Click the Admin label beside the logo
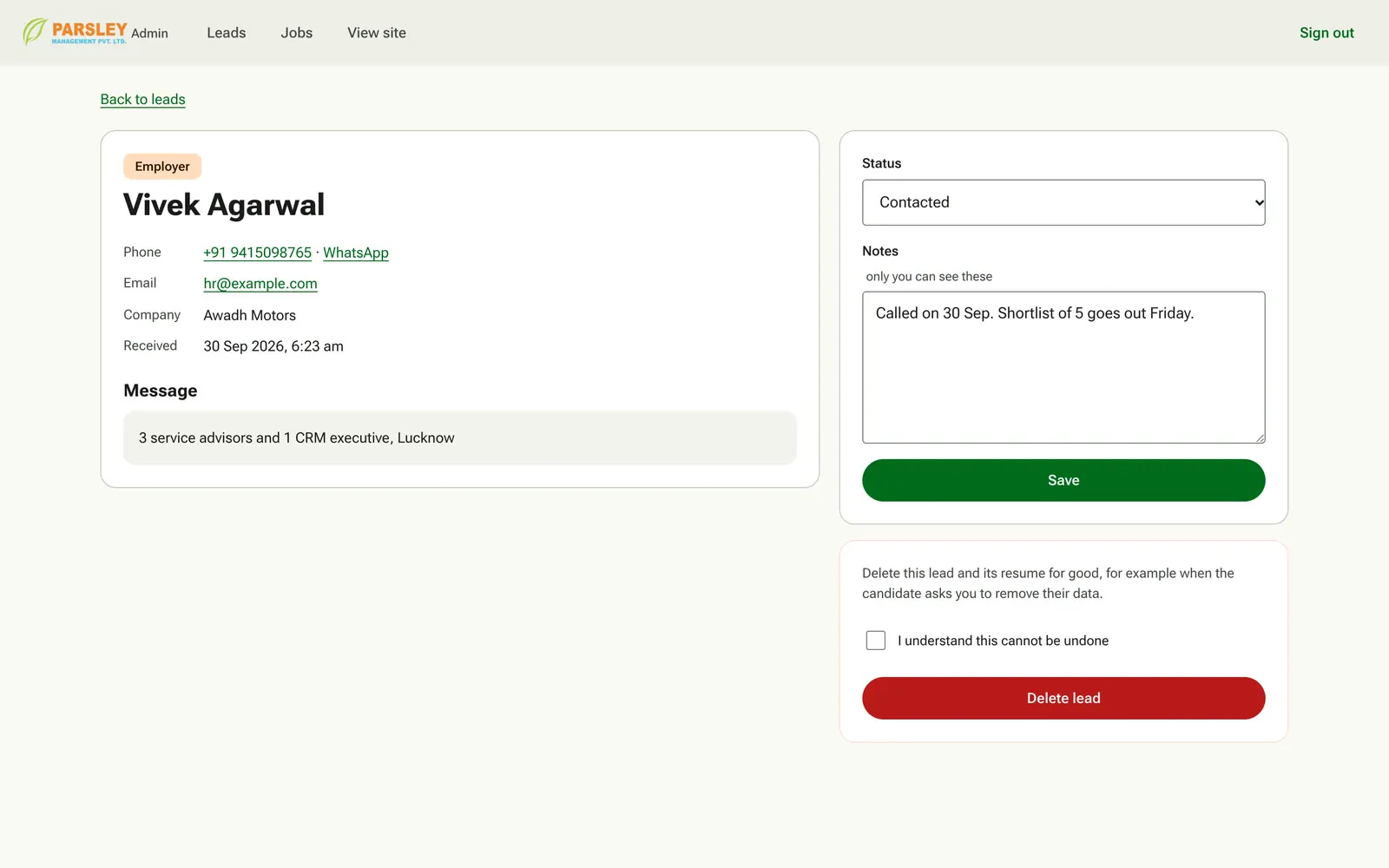Screen dimensions: 1389x868 pyautogui.click(x=150, y=33)
